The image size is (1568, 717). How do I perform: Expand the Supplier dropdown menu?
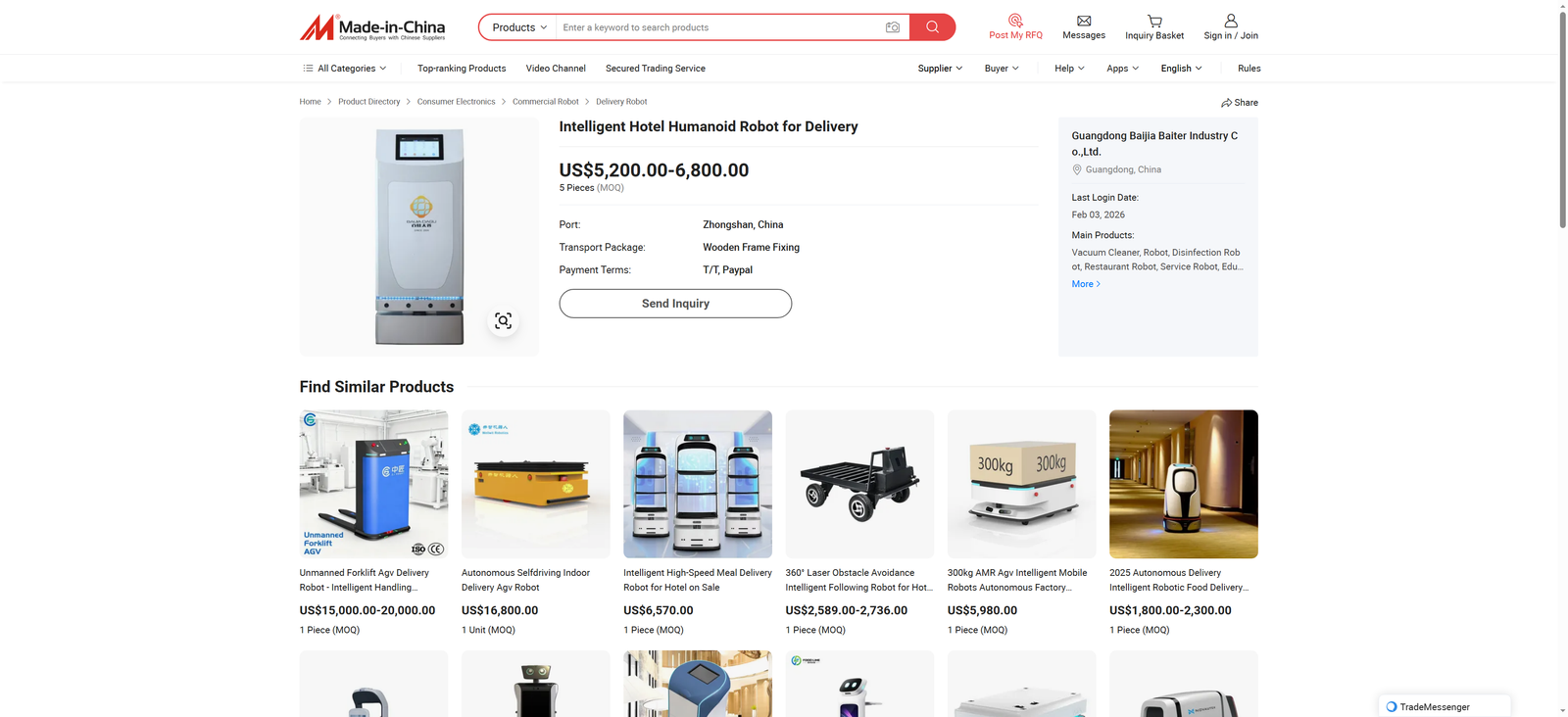pos(939,69)
